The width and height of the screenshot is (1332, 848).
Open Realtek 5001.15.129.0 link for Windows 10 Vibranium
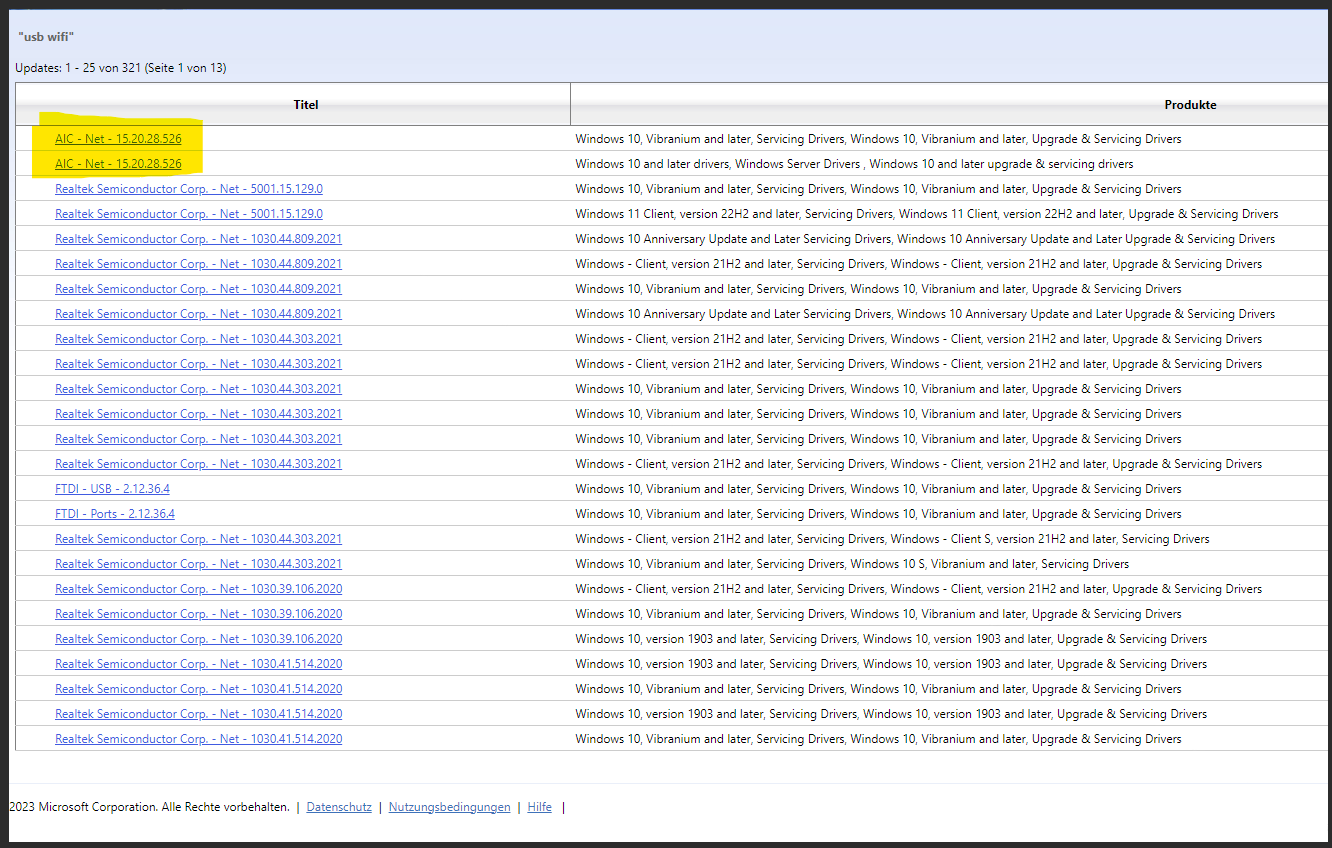(189, 189)
